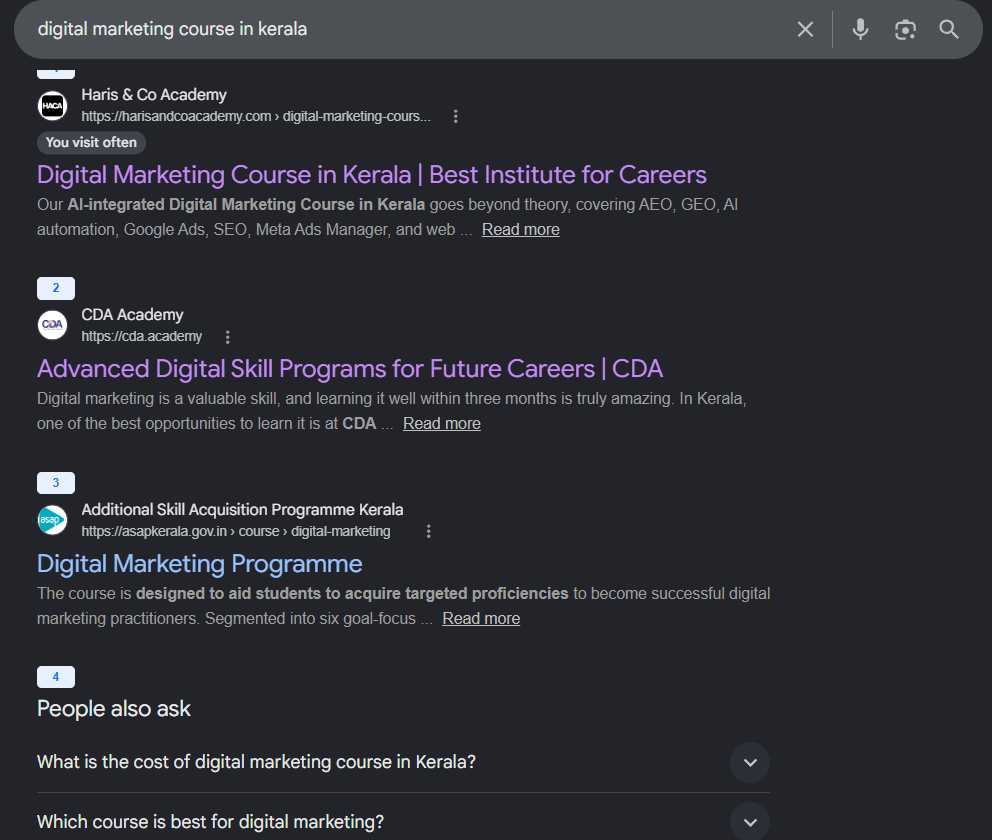Clear the search query with the X icon
Screen dimensions: 992x840
pyautogui.click(x=805, y=29)
